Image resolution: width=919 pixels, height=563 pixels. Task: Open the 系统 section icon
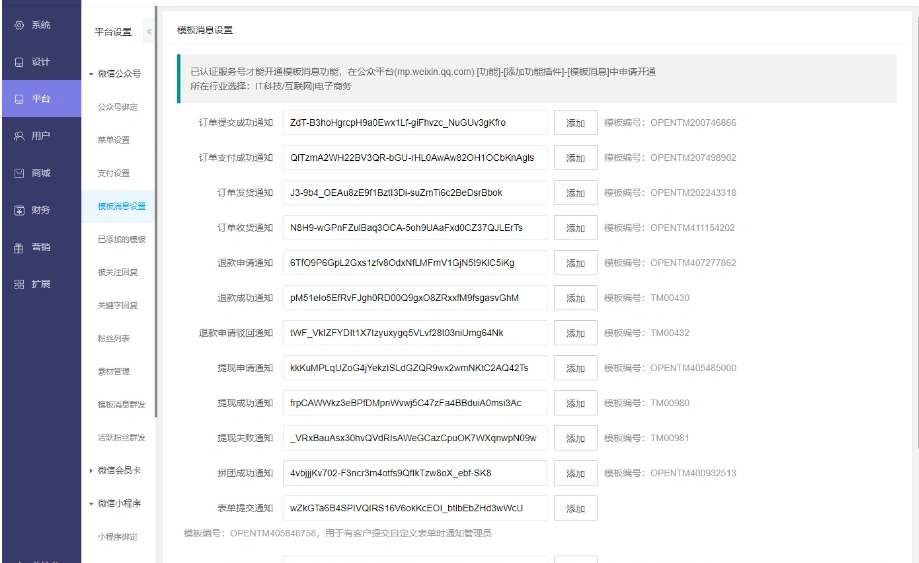tap(19, 25)
